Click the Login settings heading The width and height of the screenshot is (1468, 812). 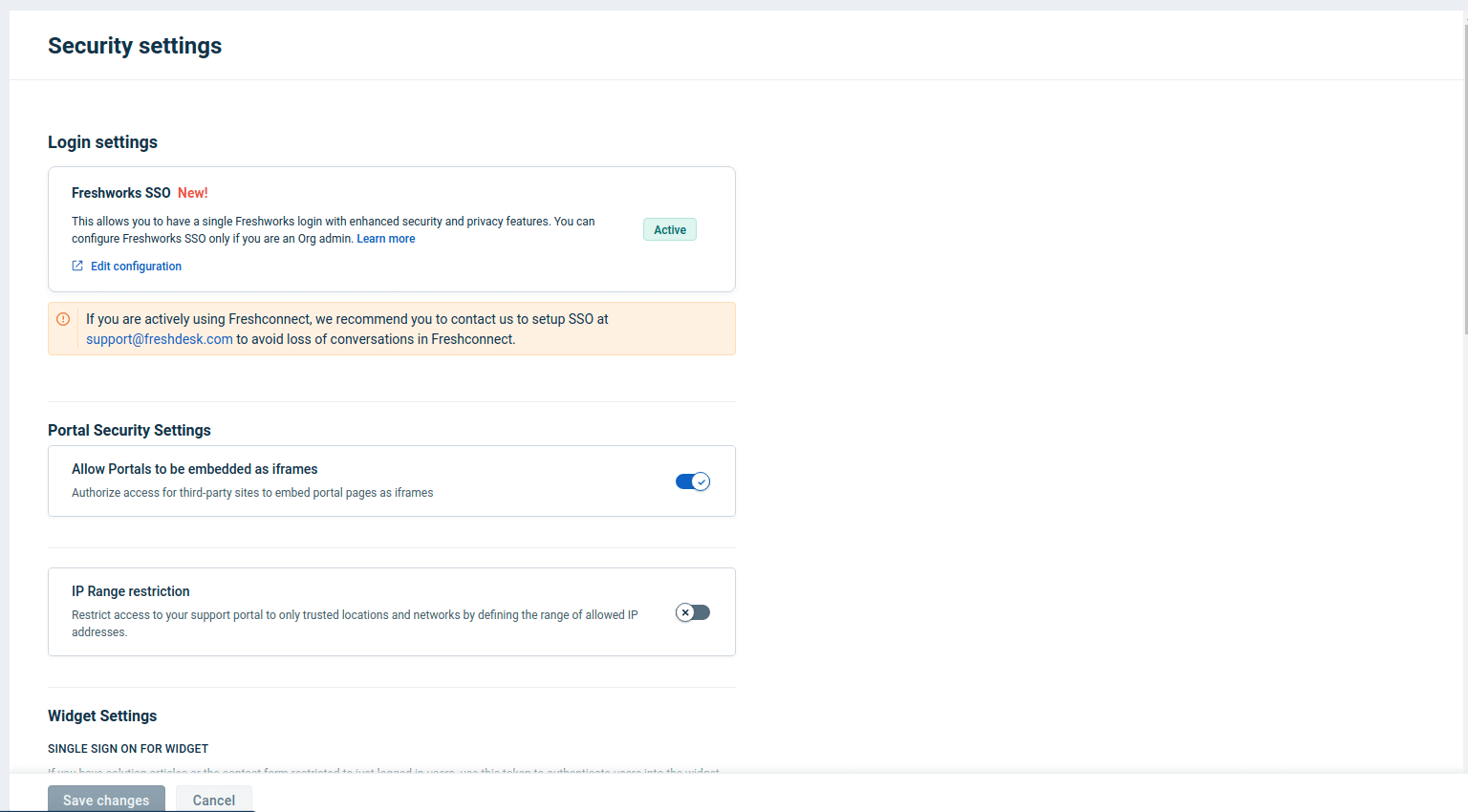tap(102, 142)
